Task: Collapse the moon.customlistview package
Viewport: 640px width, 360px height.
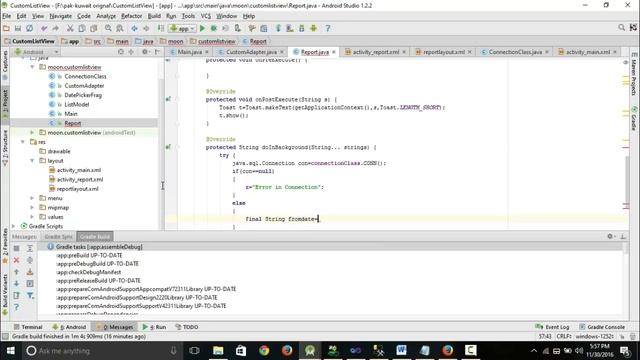Action: click(x=32, y=67)
